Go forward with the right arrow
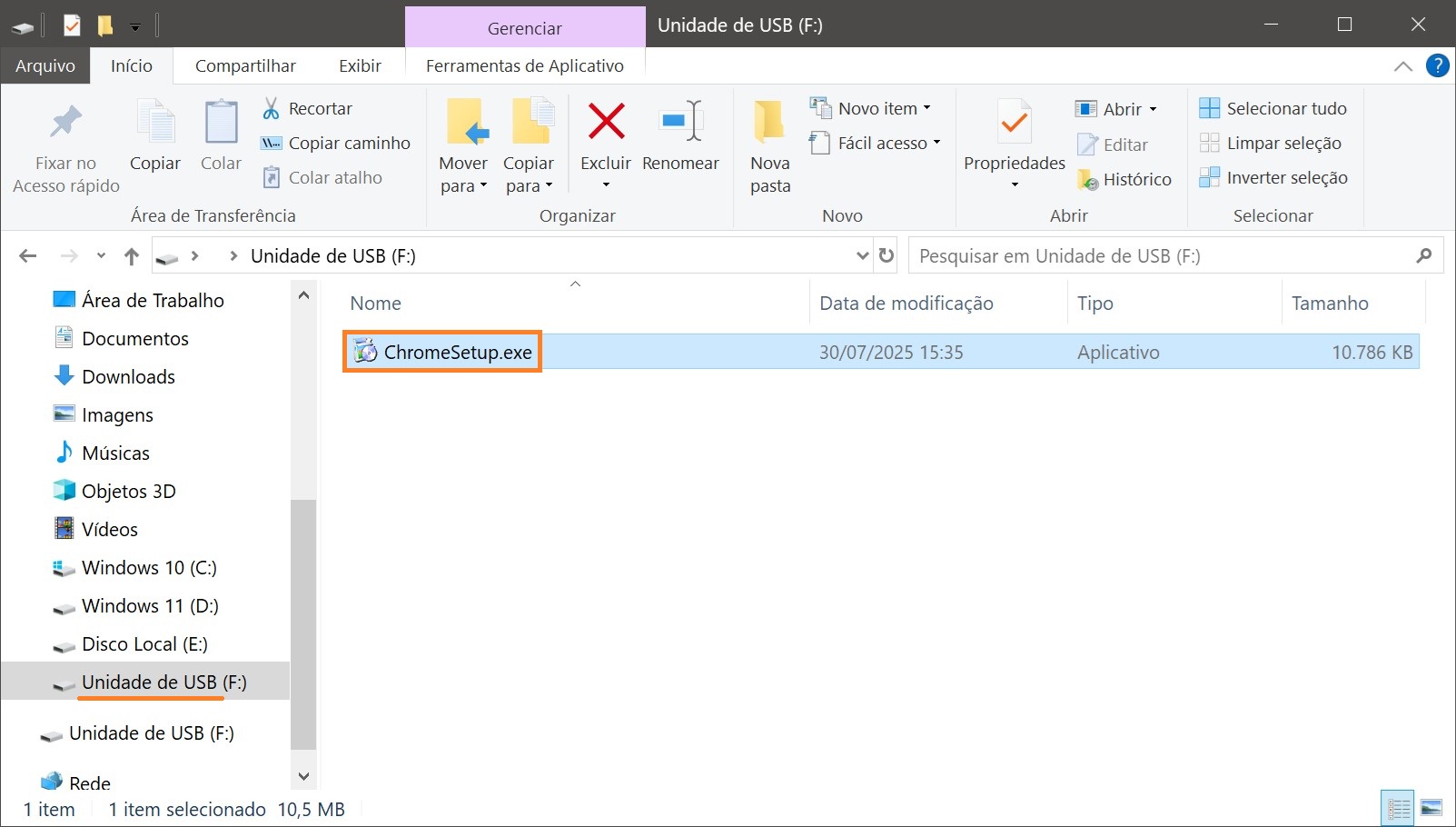1456x827 pixels. point(68,256)
